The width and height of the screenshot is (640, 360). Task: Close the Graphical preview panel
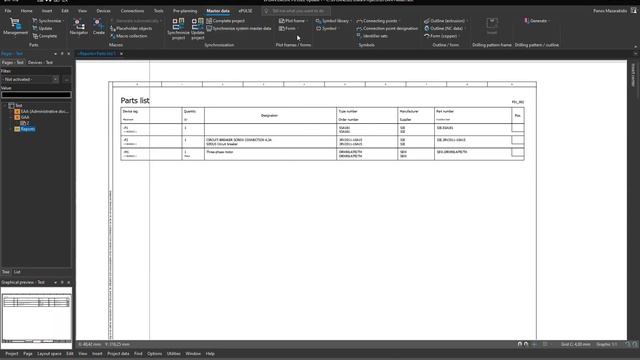tap(69, 282)
